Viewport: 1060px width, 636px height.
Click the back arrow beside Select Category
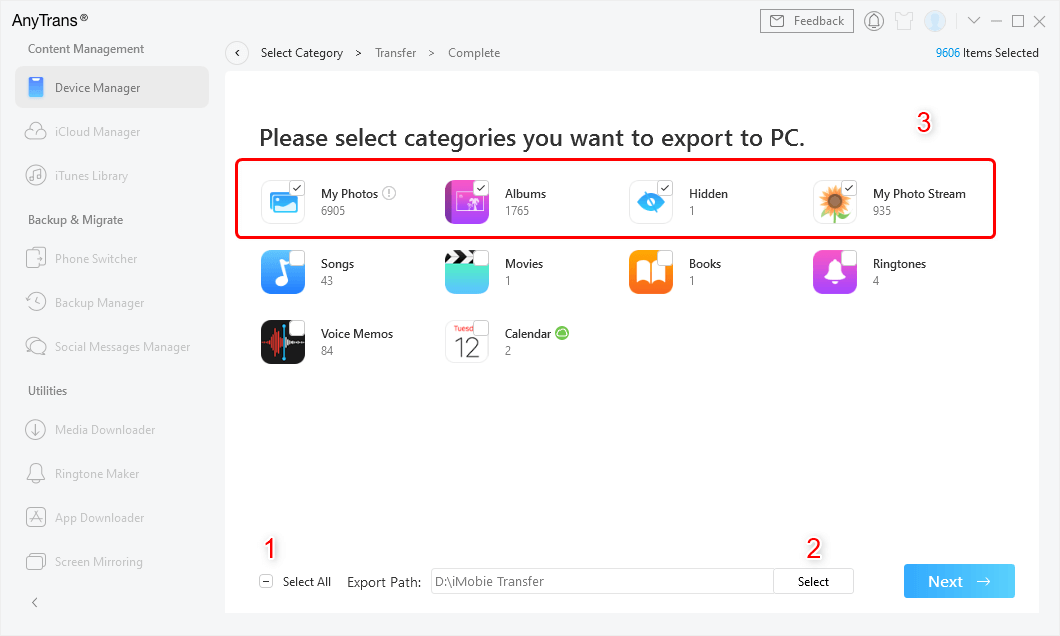click(237, 52)
